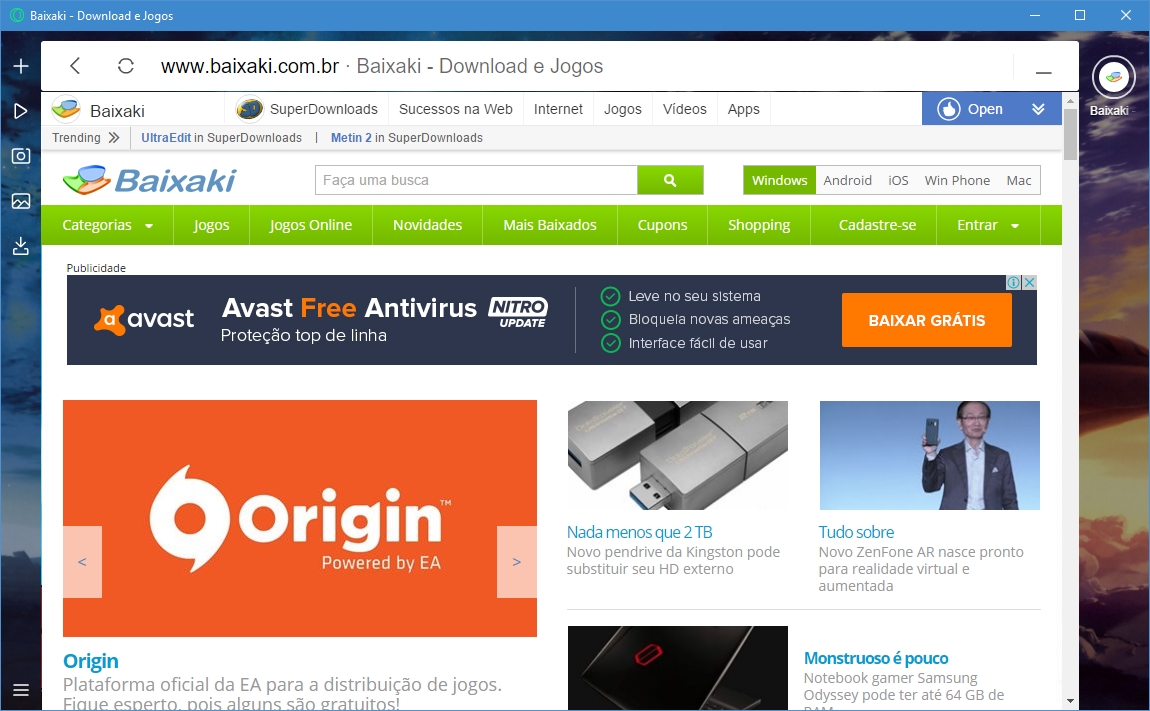
Task: Select the Baixaki speed dial thumbnail
Action: point(1113,77)
